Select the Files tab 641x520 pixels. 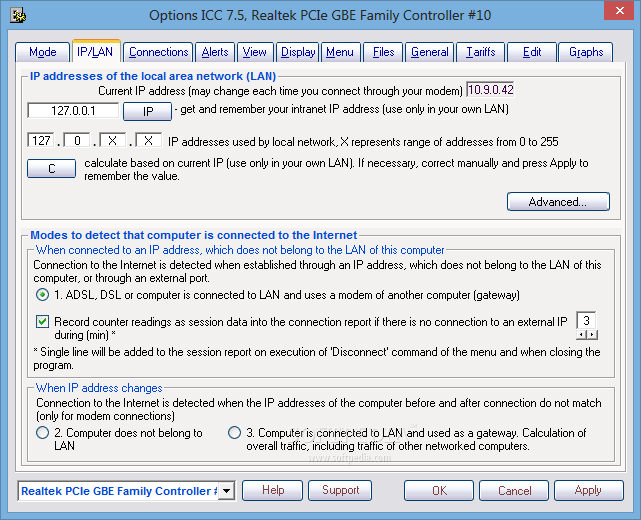click(383, 52)
